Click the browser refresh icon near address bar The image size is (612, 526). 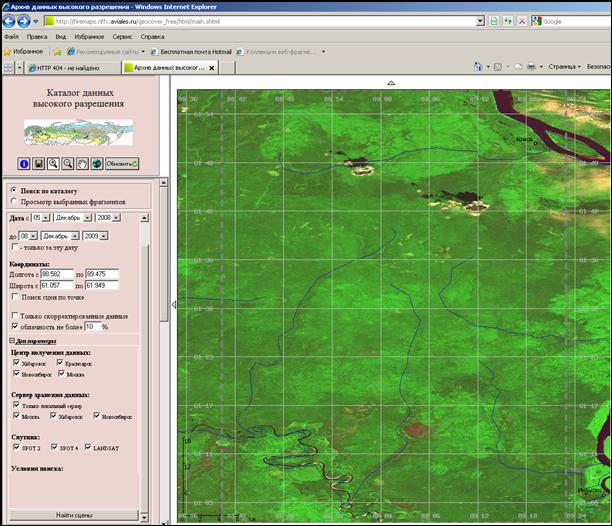click(x=506, y=20)
